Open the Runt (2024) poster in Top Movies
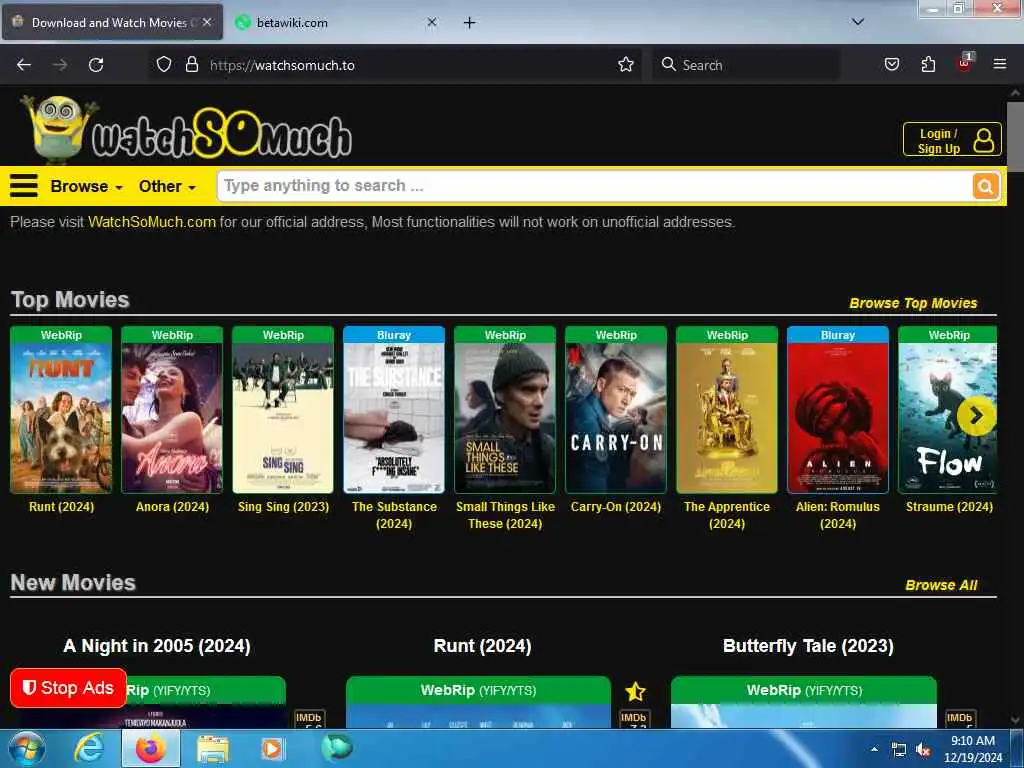Screen dimensions: 1024x768 click(61, 418)
